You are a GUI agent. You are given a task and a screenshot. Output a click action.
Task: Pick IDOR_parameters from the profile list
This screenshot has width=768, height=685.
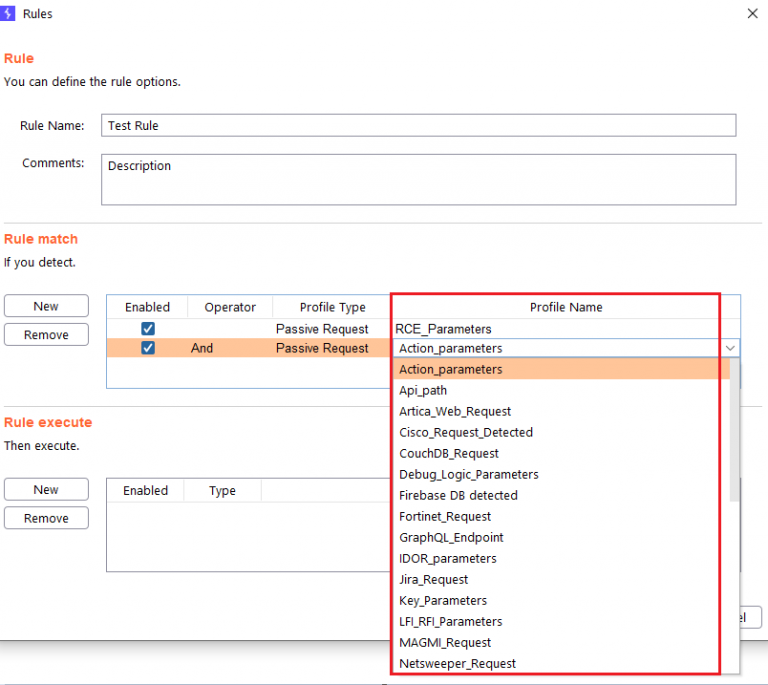pyautogui.click(x=447, y=558)
